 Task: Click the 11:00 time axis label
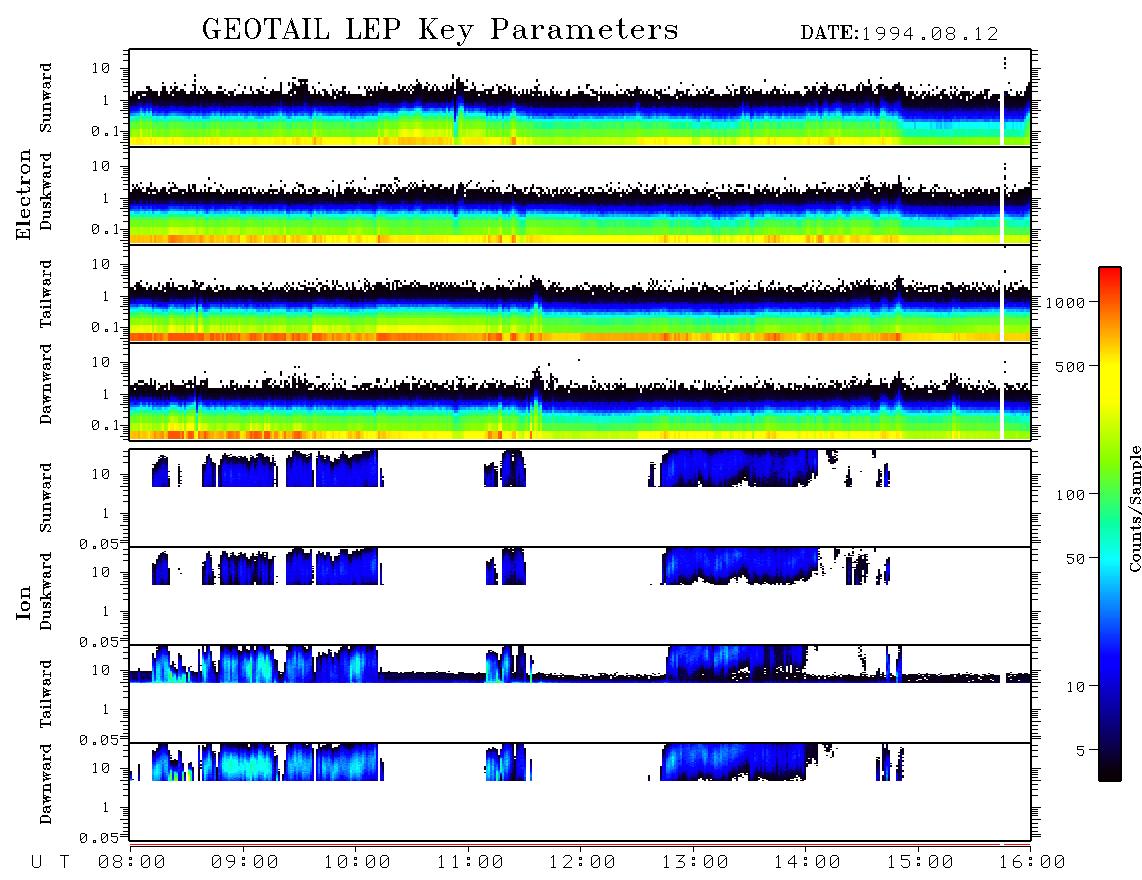coord(469,862)
